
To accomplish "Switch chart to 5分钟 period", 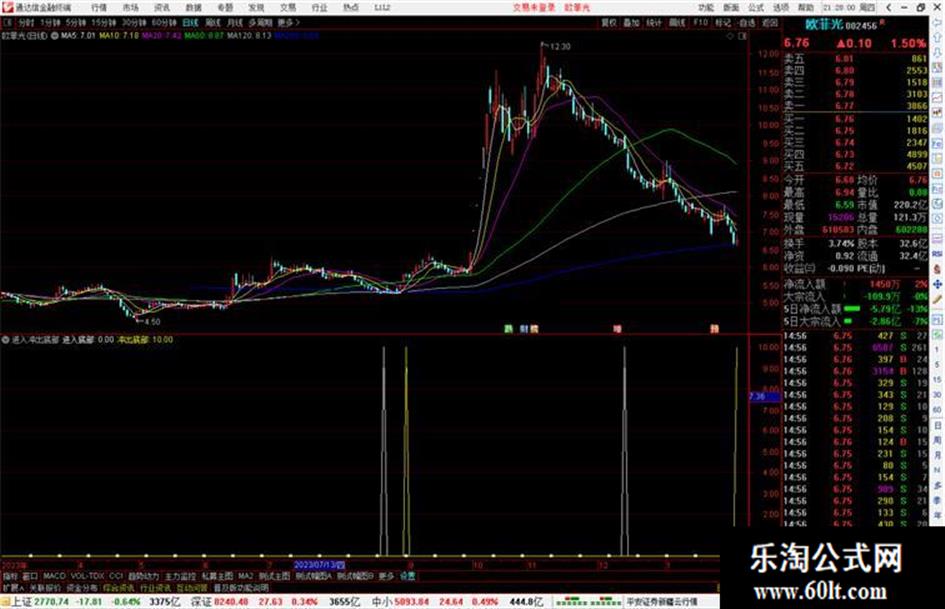I will [75, 23].
